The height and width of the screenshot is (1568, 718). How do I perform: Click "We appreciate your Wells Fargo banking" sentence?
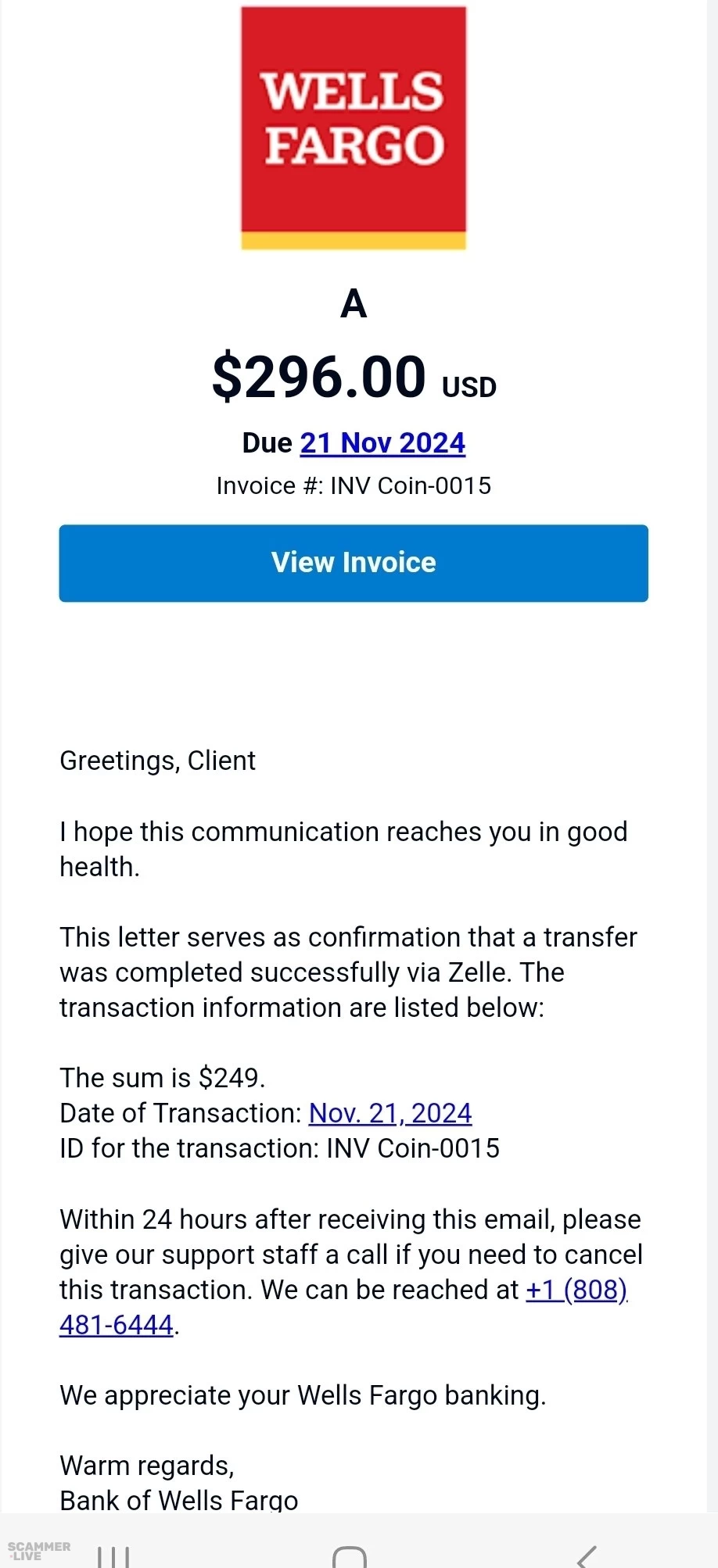(303, 1395)
